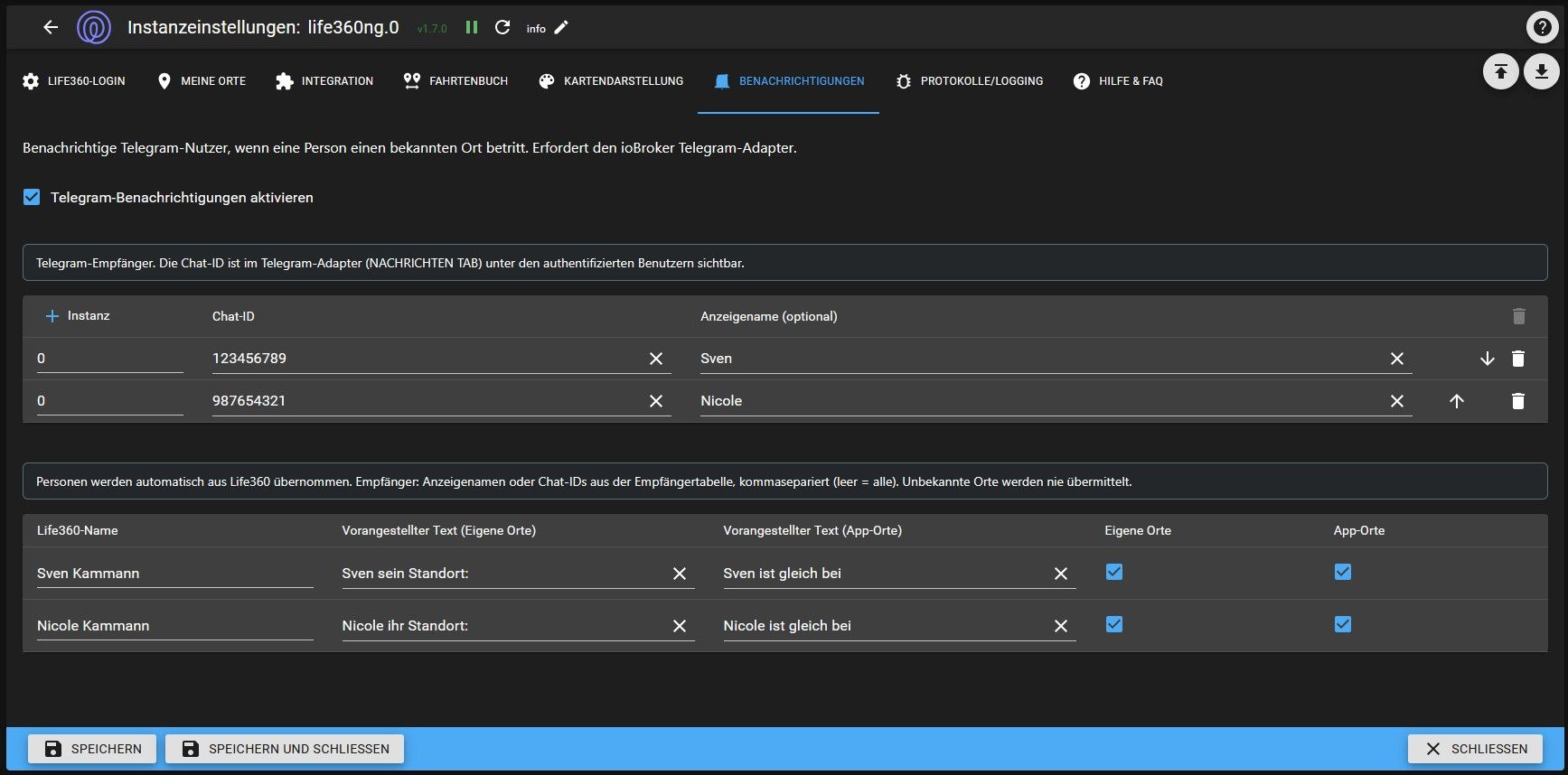Clear 'Nicole ihr Standort:' text
Image resolution: width=1568 pixels, height=775 pixels.
tap(680, 626)
